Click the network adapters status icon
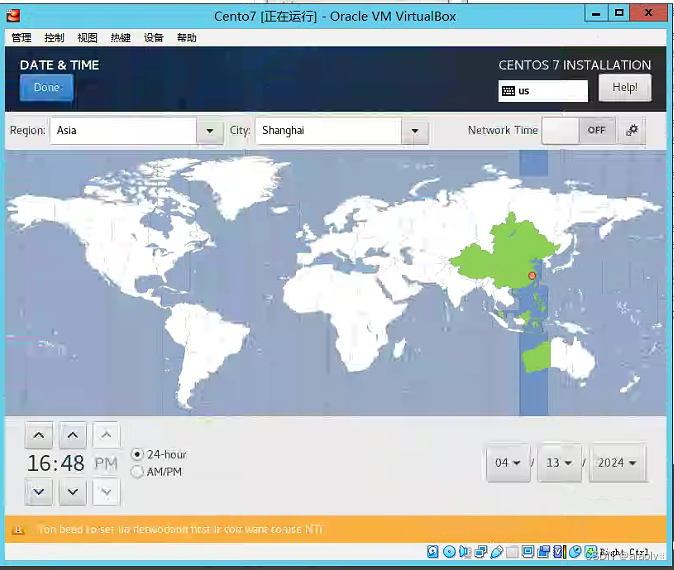The width and height of the screenshot is (674, 570). coord(481,552)
